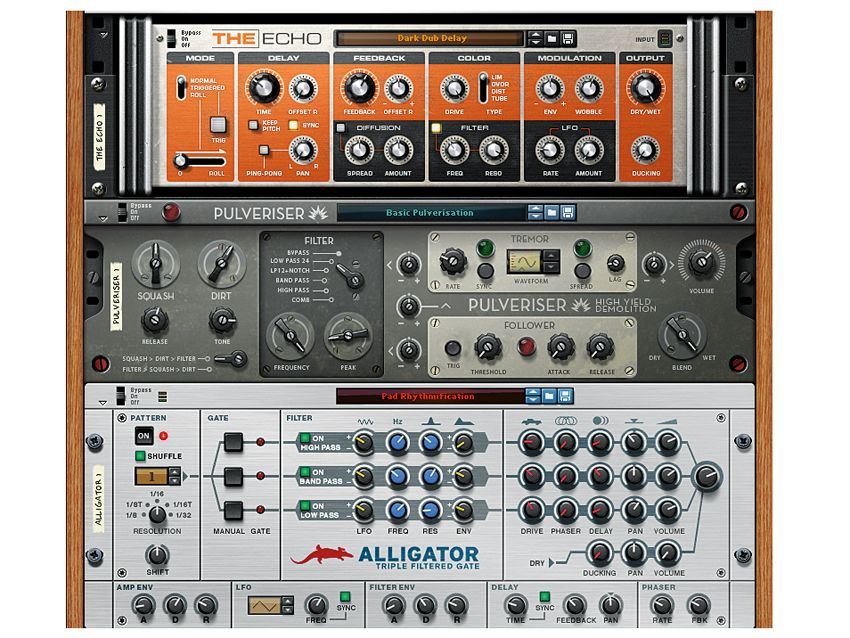Collapse The Echo device with fold arrow
Viewport: 850px width, 638px height.
tap(104, 35)
